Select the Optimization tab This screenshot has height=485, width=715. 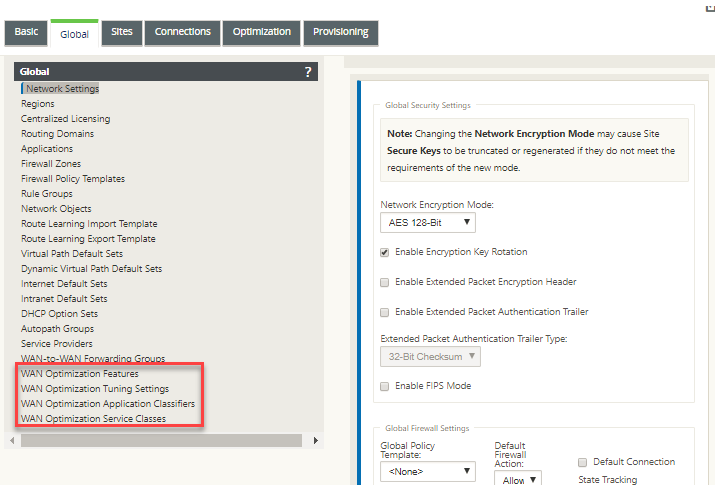(x=261, y=32)
